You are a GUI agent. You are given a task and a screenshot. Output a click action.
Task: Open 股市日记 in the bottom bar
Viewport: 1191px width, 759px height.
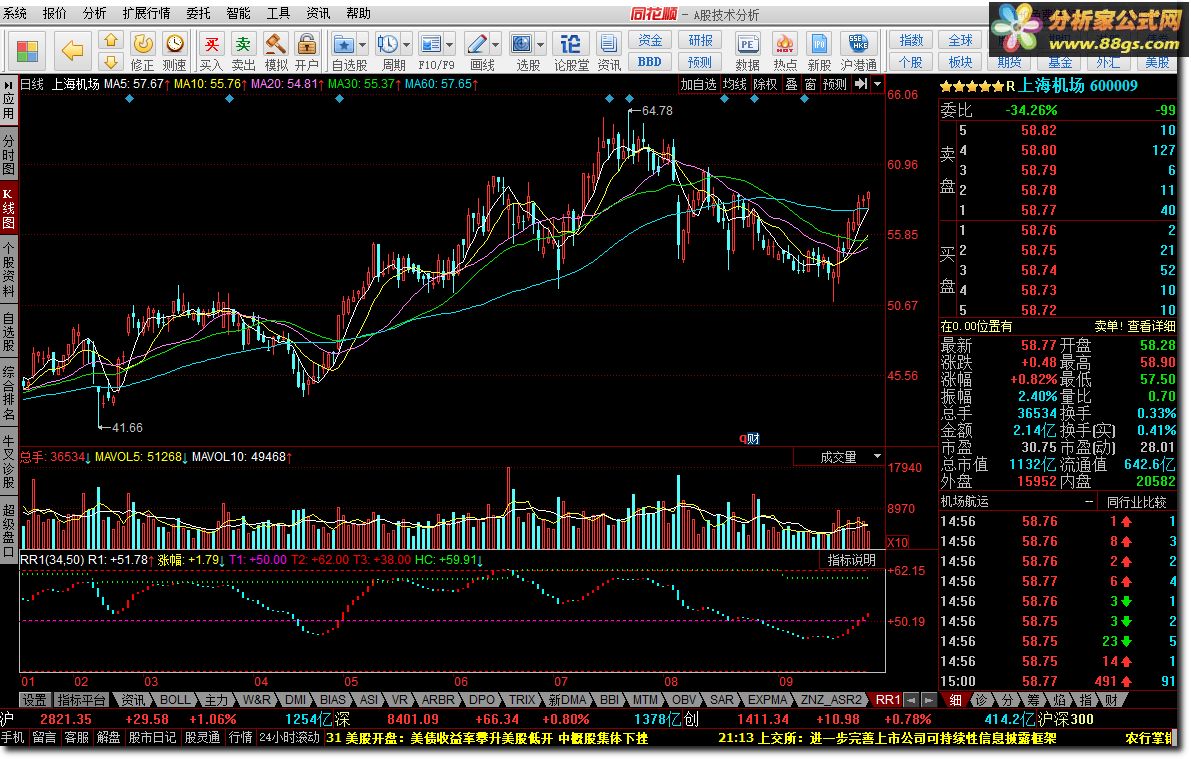pyautogui.click(x=152, y=738)
